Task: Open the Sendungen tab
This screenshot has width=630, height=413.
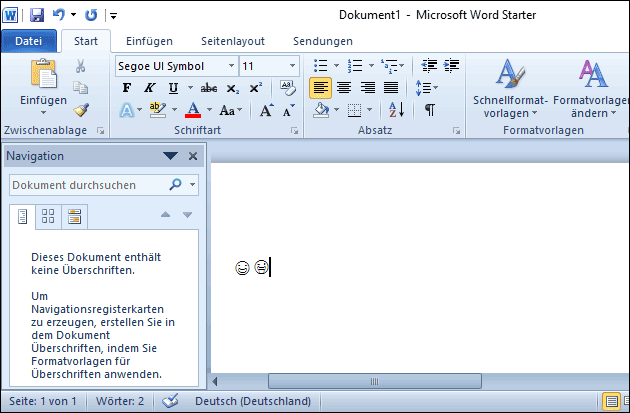Action: click(x=323, y=41)
